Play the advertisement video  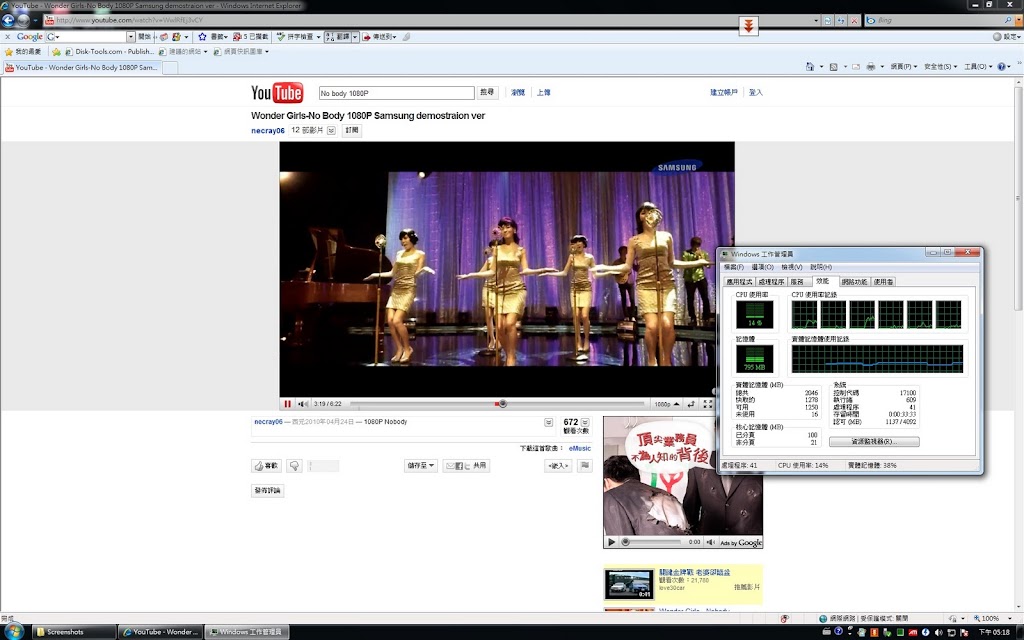coord(611,542)
